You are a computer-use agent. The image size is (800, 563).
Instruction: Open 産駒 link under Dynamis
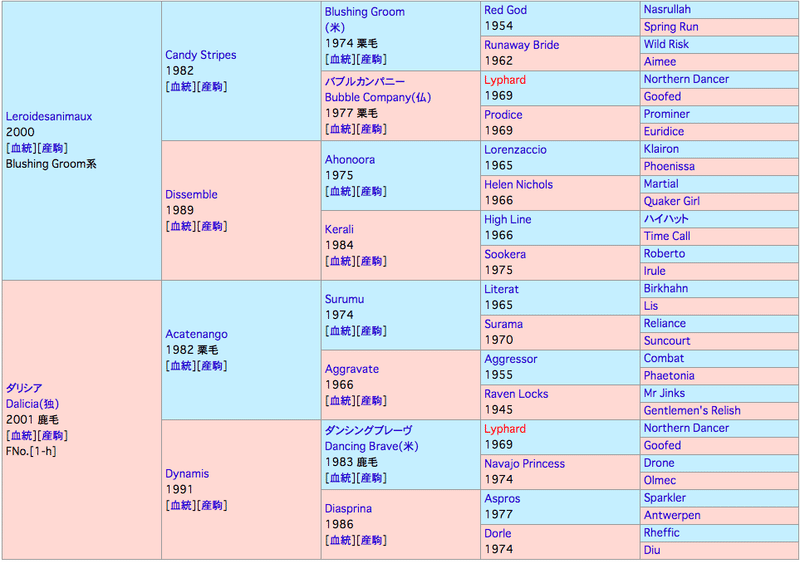212,505
